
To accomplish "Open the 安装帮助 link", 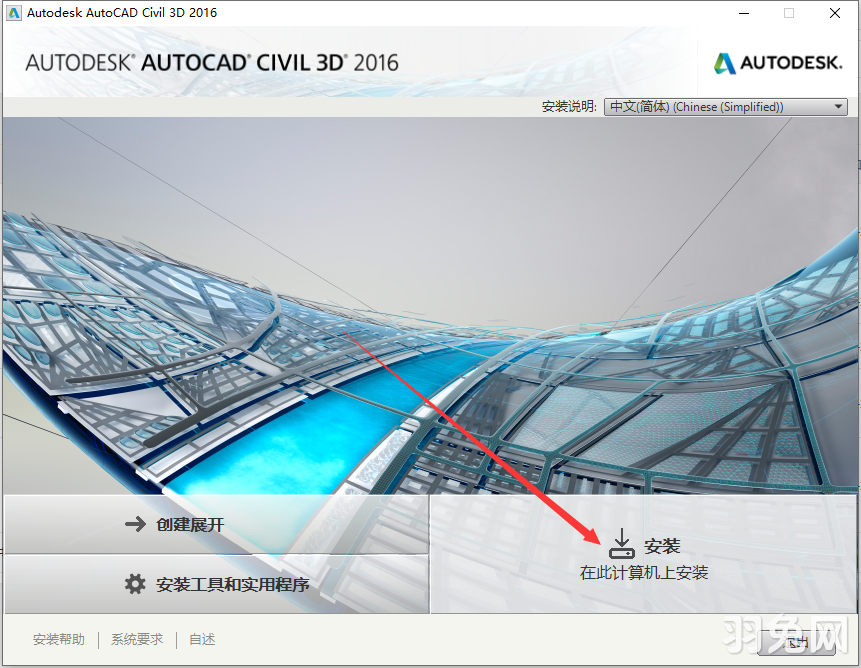I will coord(58,639).
